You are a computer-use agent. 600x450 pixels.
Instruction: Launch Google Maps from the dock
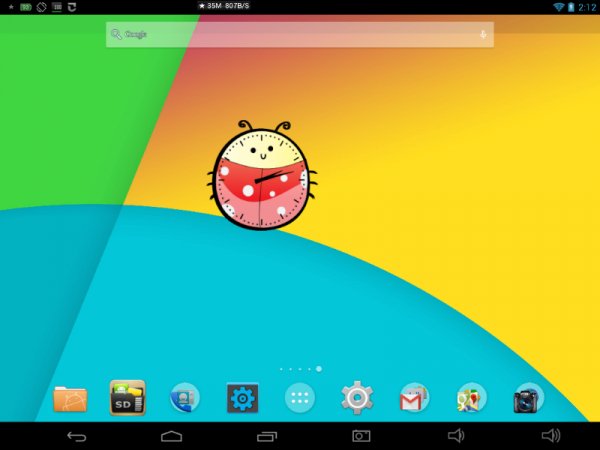pos(471,398)
